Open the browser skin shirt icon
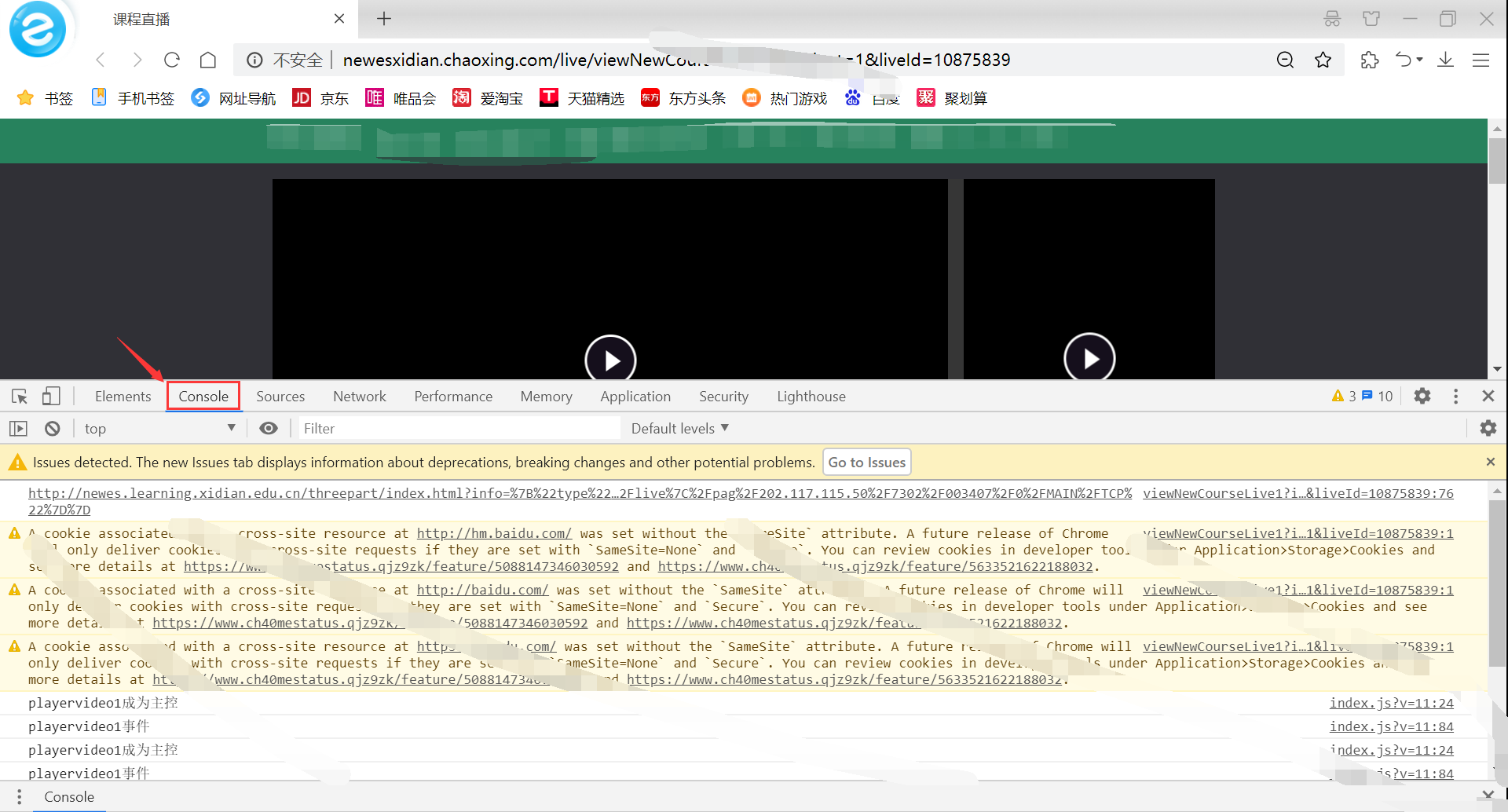 1371,19
